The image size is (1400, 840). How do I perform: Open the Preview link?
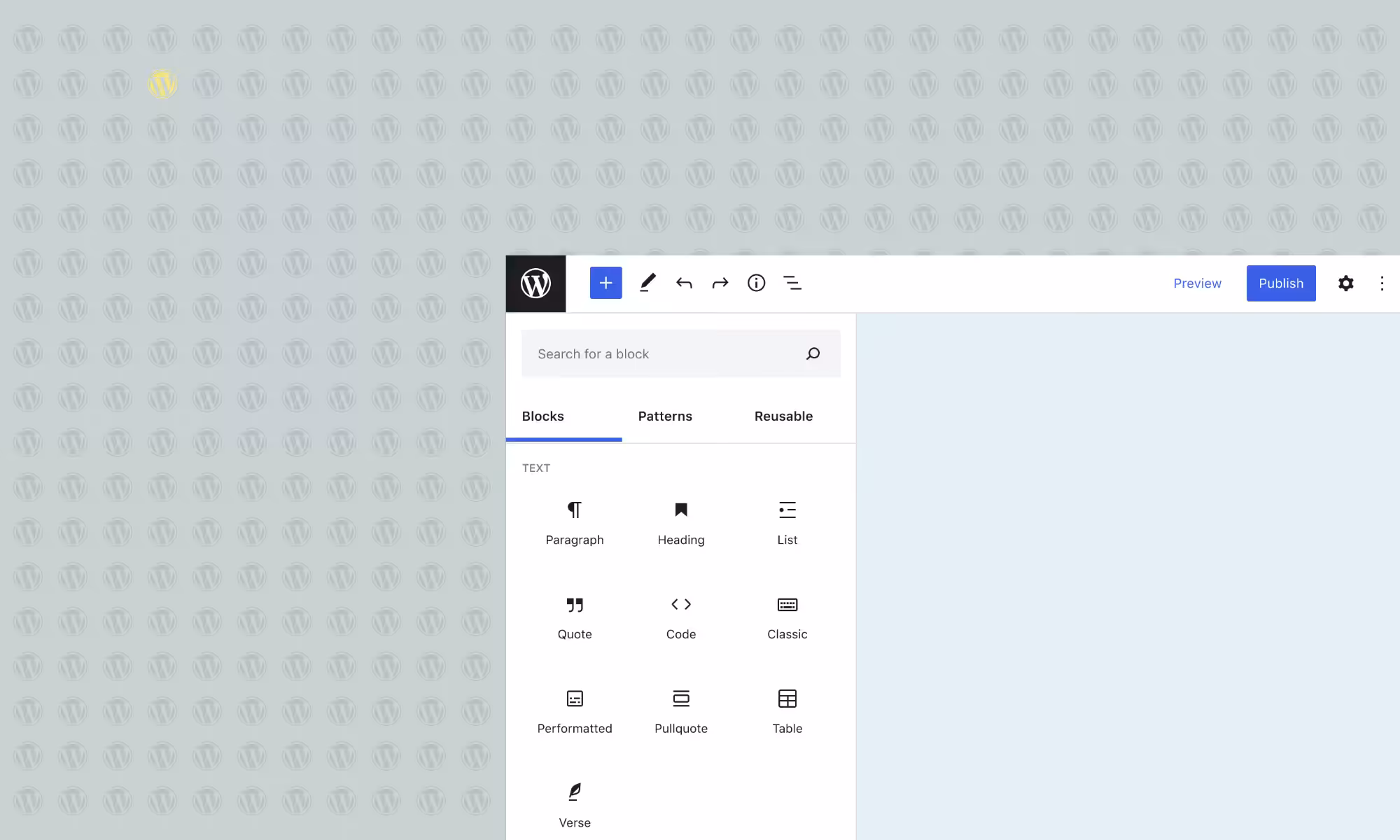point(1197,283)
